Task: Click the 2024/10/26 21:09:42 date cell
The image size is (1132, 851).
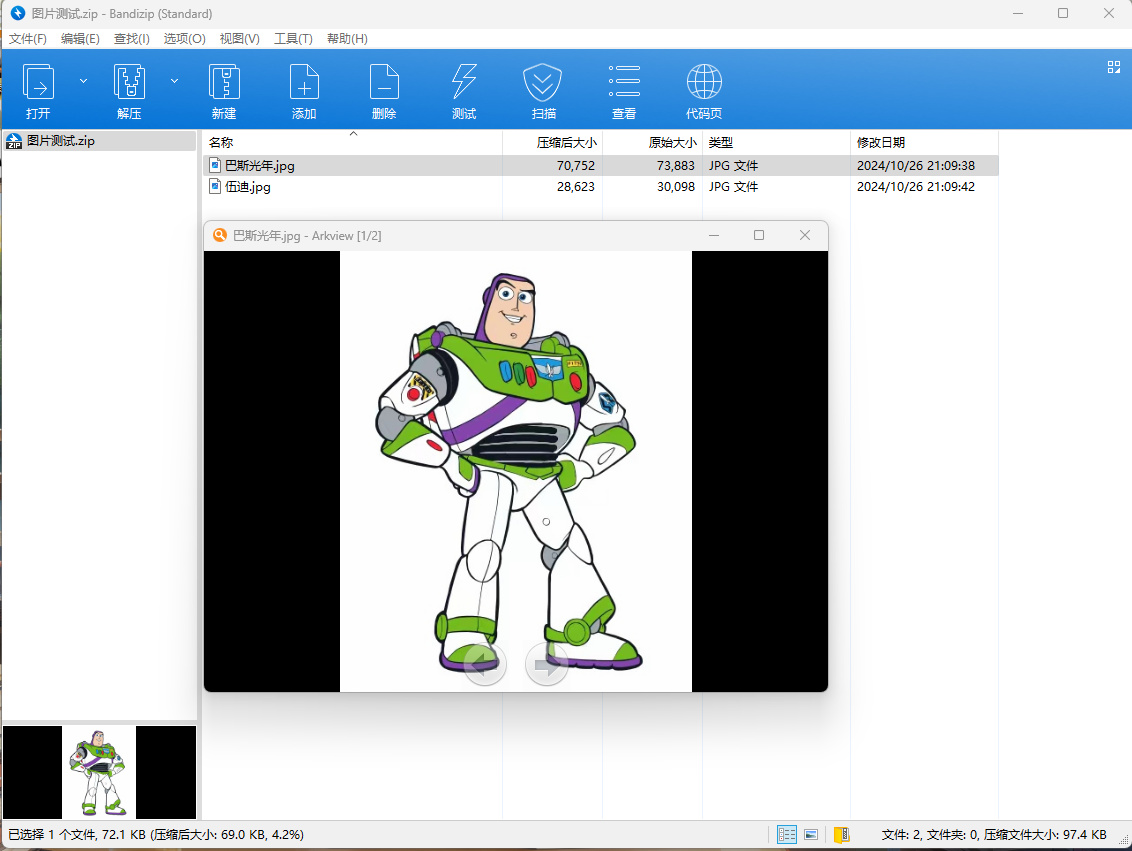Action: click(x=915, y=186)
